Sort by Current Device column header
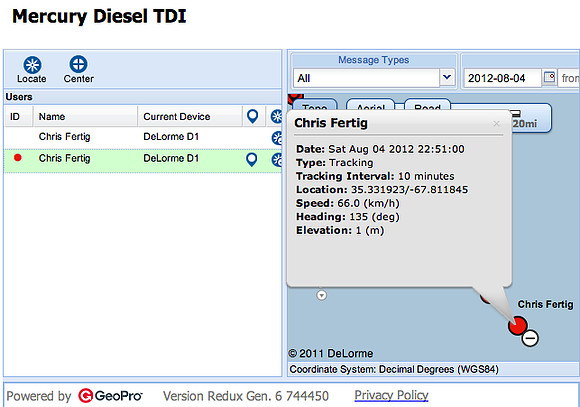The image size is (580, 407). point(190,117)
